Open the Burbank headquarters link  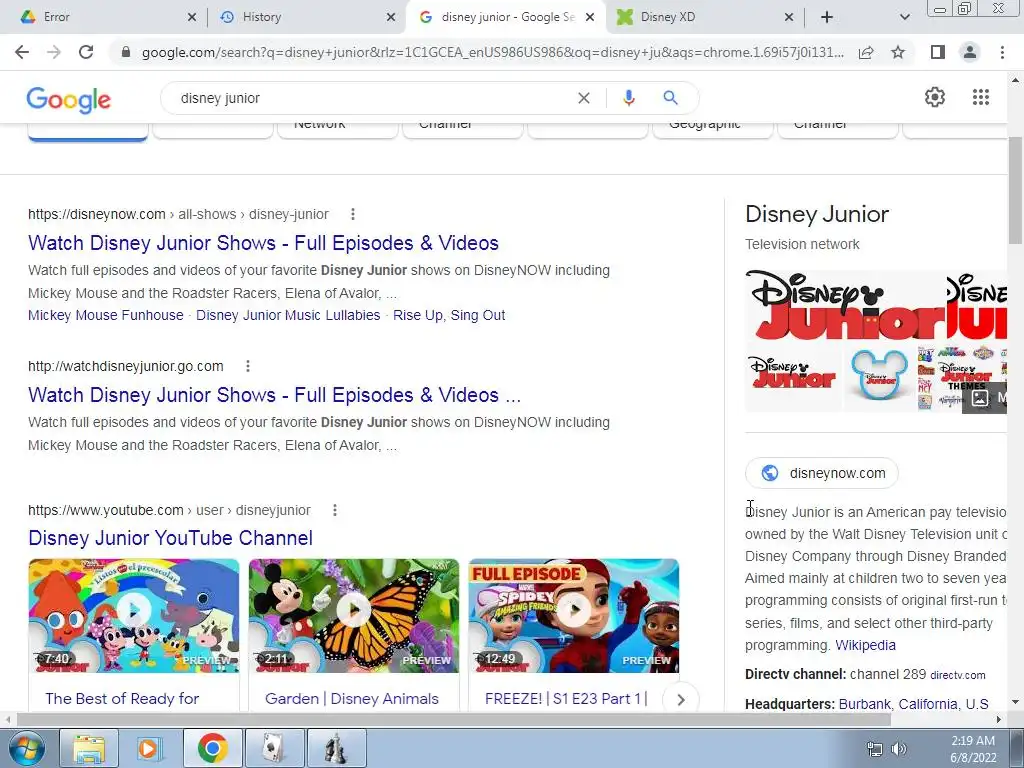864,704
